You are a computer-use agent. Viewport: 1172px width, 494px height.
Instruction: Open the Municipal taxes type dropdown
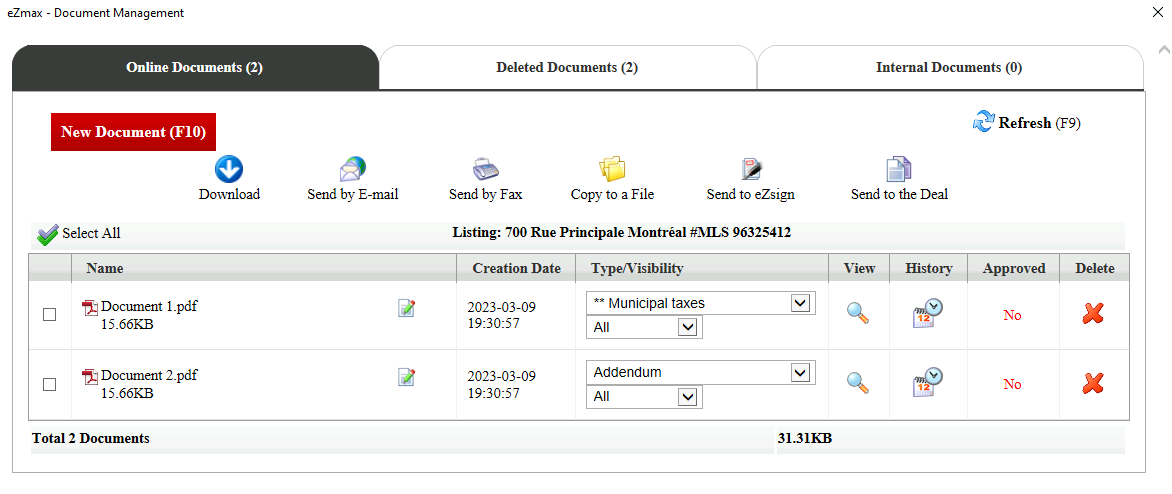coord(700,303)
